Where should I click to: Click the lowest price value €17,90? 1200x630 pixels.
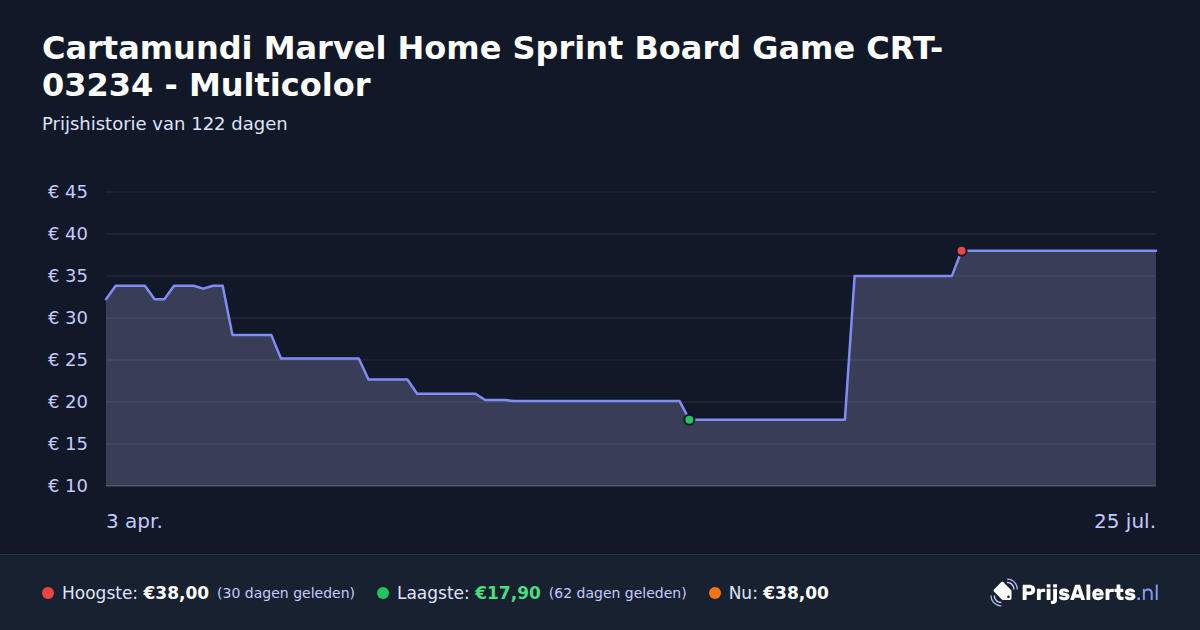tap(508, 593)
